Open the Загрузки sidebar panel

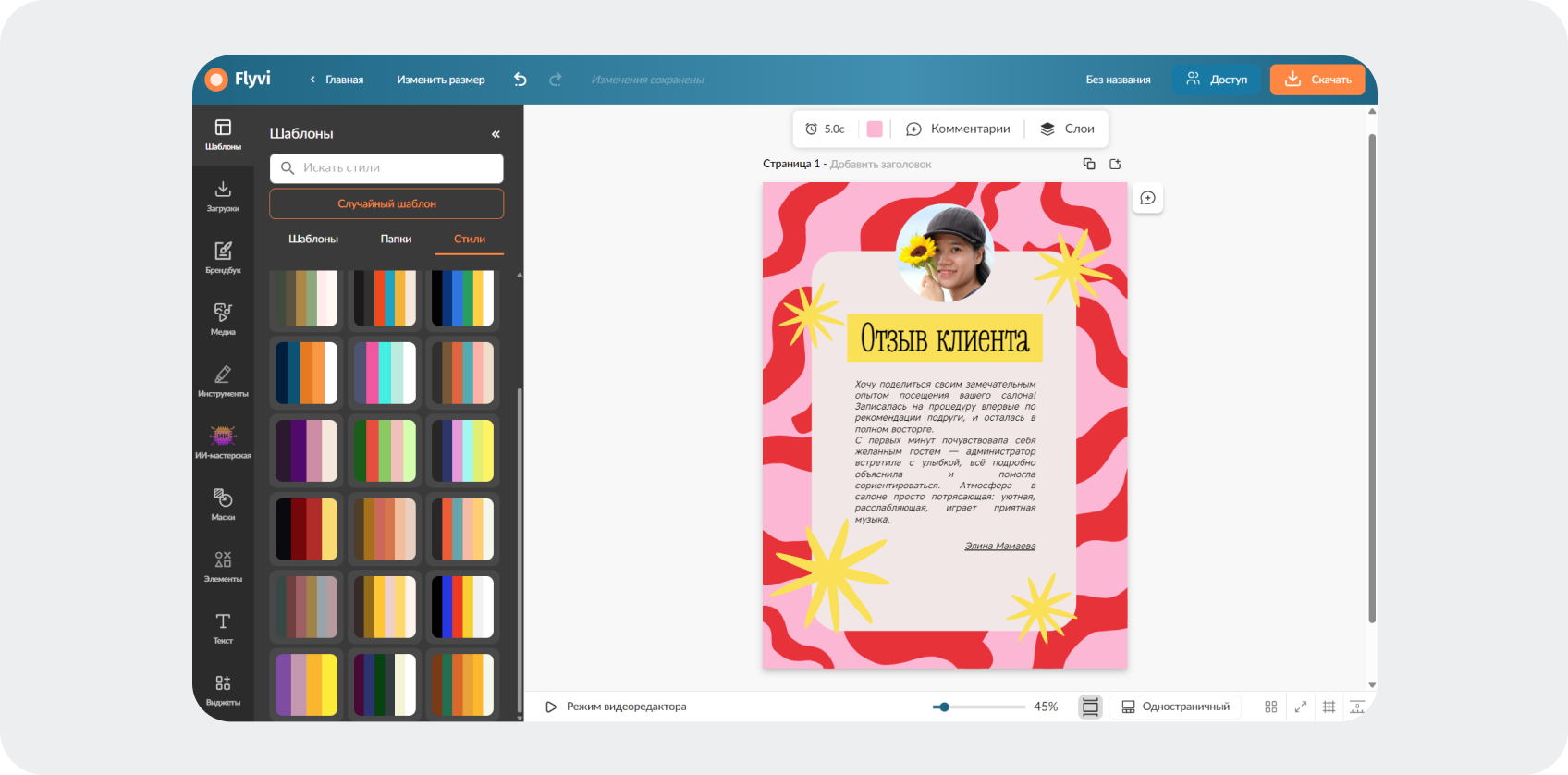(x=223, y=196)
